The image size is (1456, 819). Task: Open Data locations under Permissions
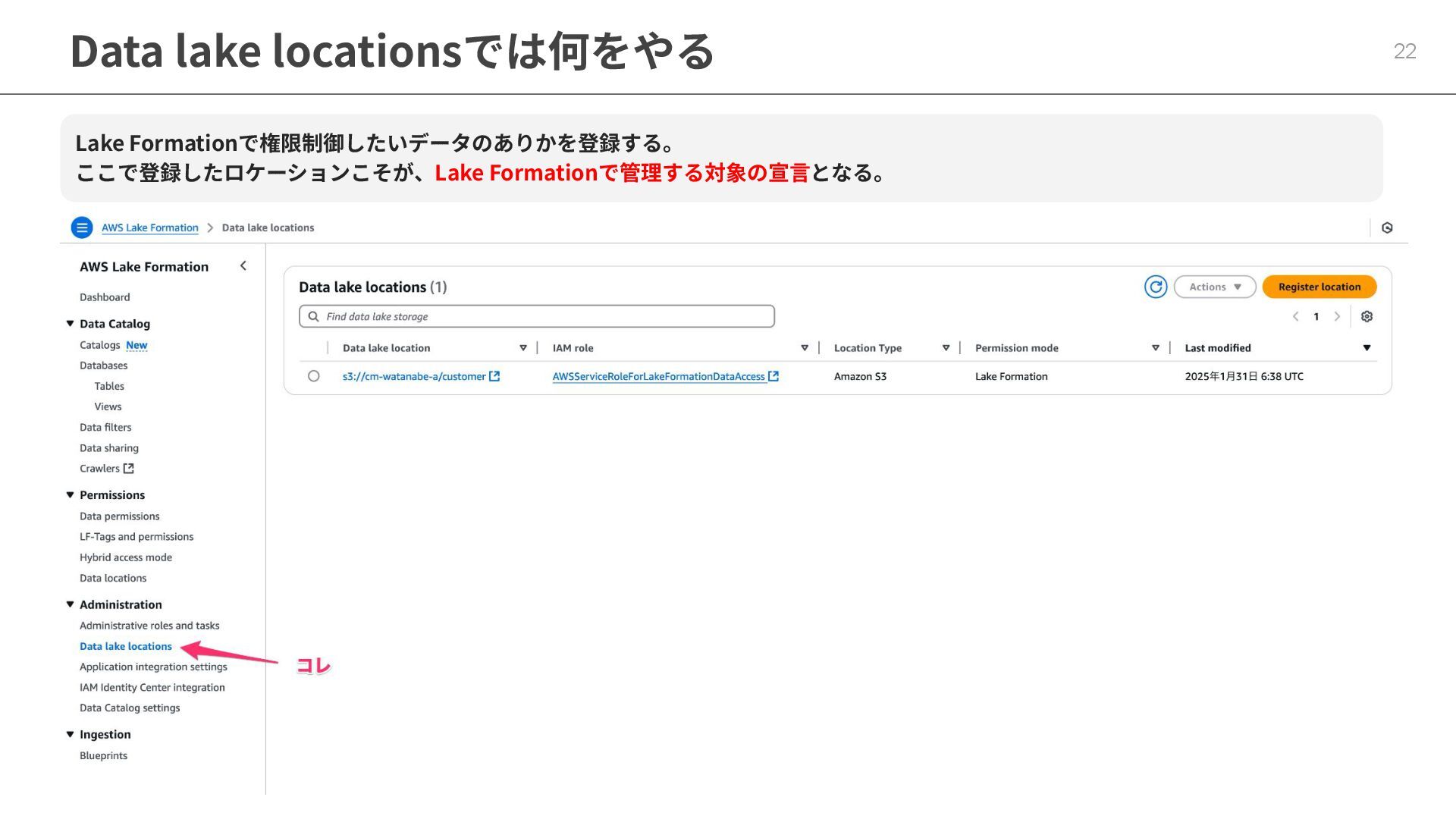click(113, 578)
